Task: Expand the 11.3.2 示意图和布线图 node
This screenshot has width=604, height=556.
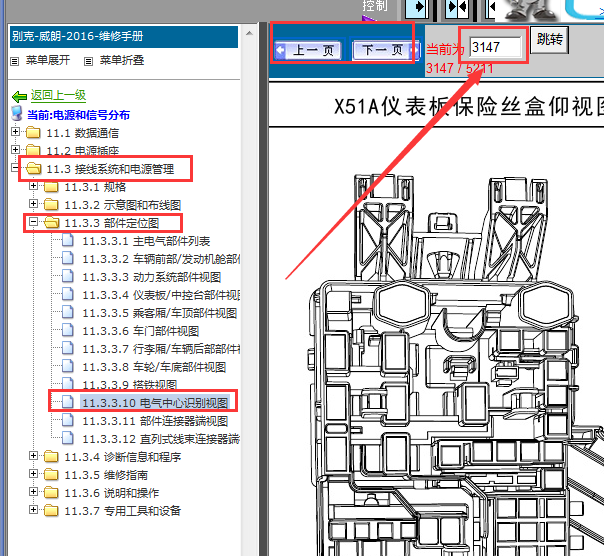Action: point(34,203)
